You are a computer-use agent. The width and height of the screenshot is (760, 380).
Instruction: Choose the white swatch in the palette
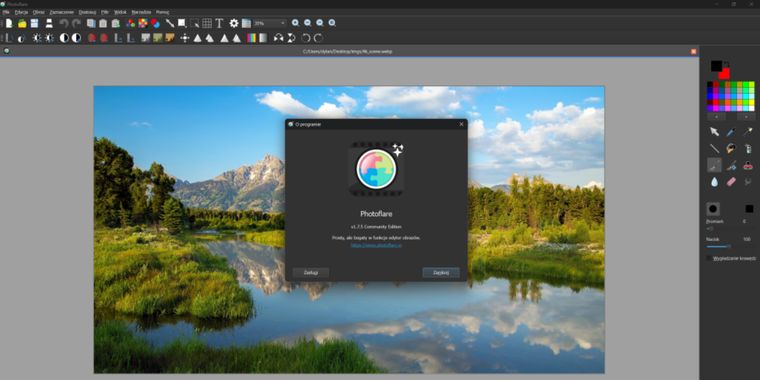(752, 109)
